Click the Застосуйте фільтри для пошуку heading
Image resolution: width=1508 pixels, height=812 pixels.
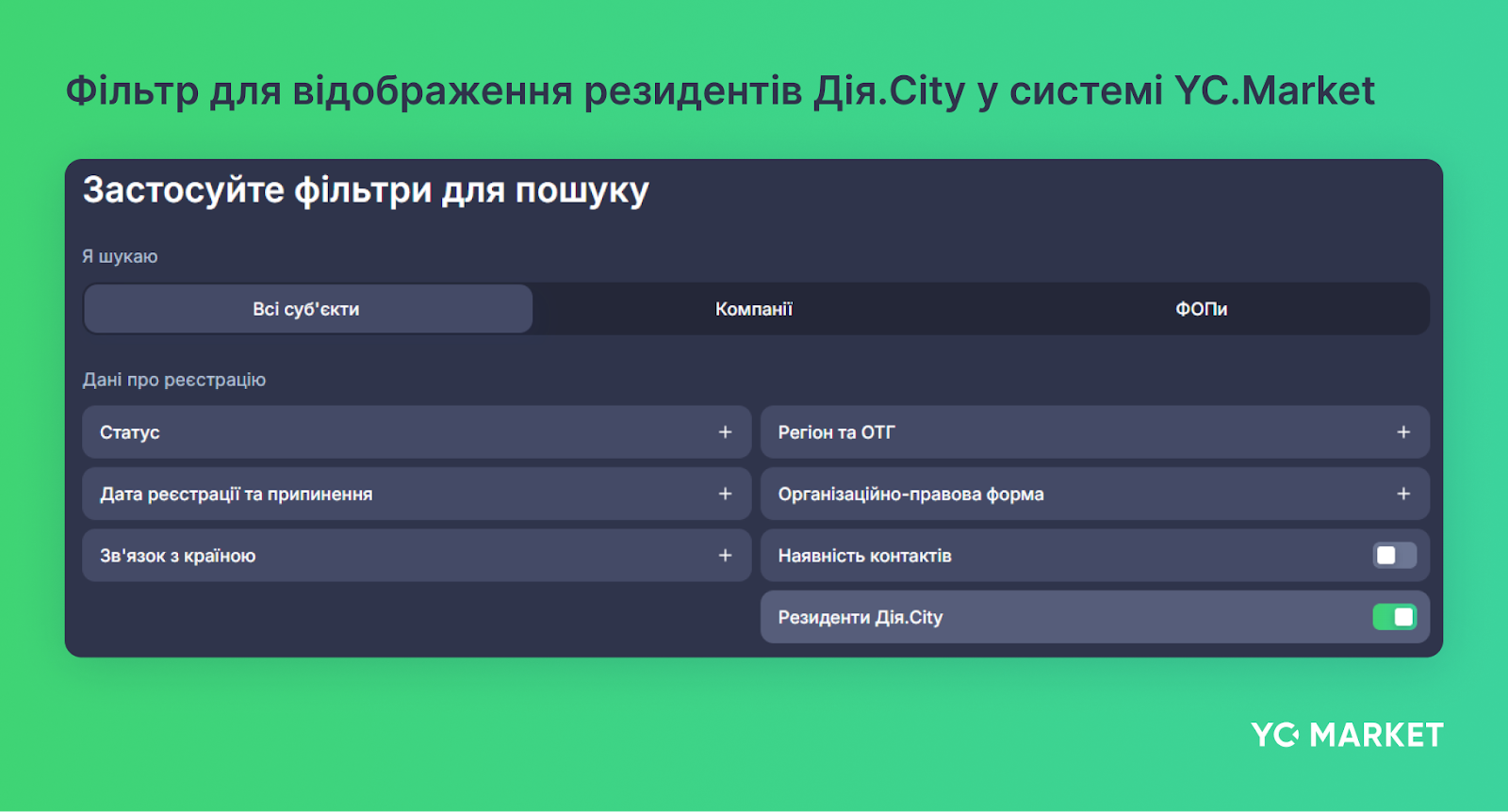pyautogui.click(x=366, y=191)
